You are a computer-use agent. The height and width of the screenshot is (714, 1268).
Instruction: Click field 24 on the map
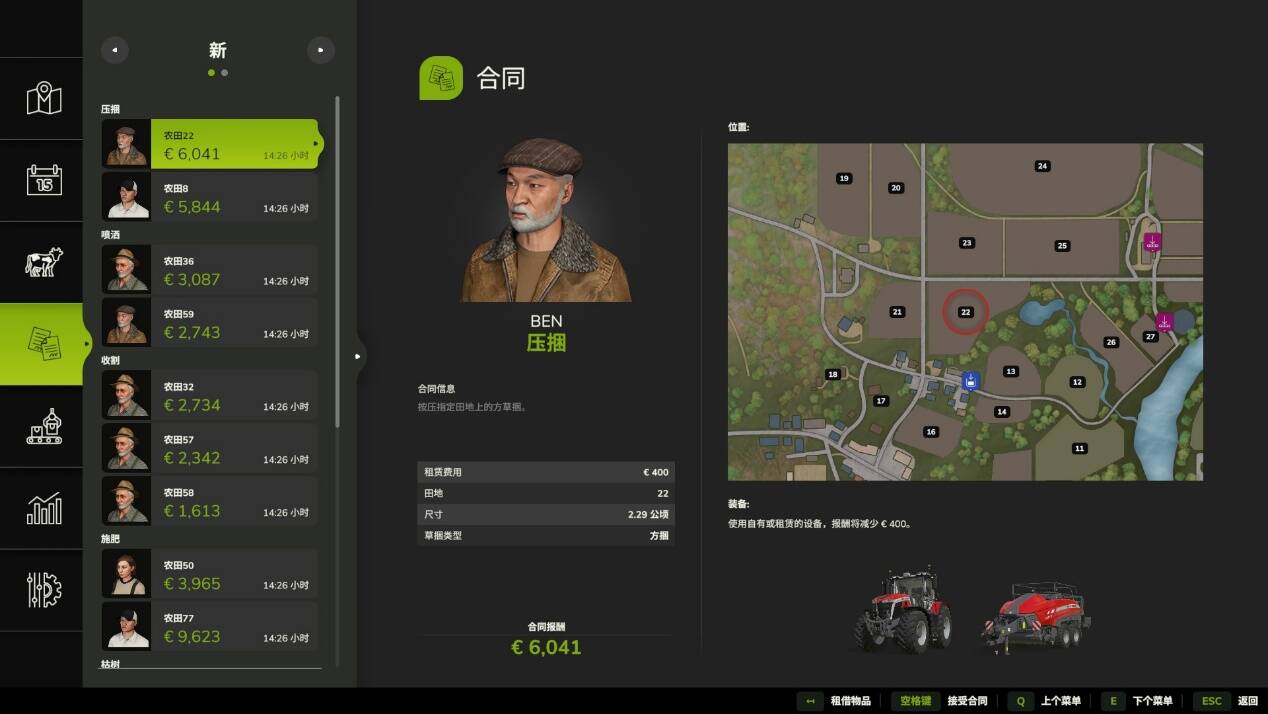coord(1042,166)
